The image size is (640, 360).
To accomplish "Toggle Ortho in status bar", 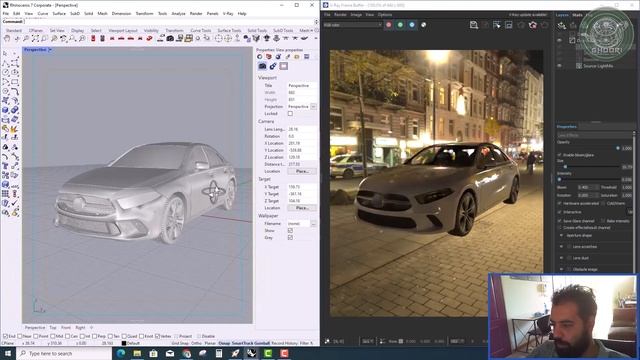I will [x=196, y=343].
